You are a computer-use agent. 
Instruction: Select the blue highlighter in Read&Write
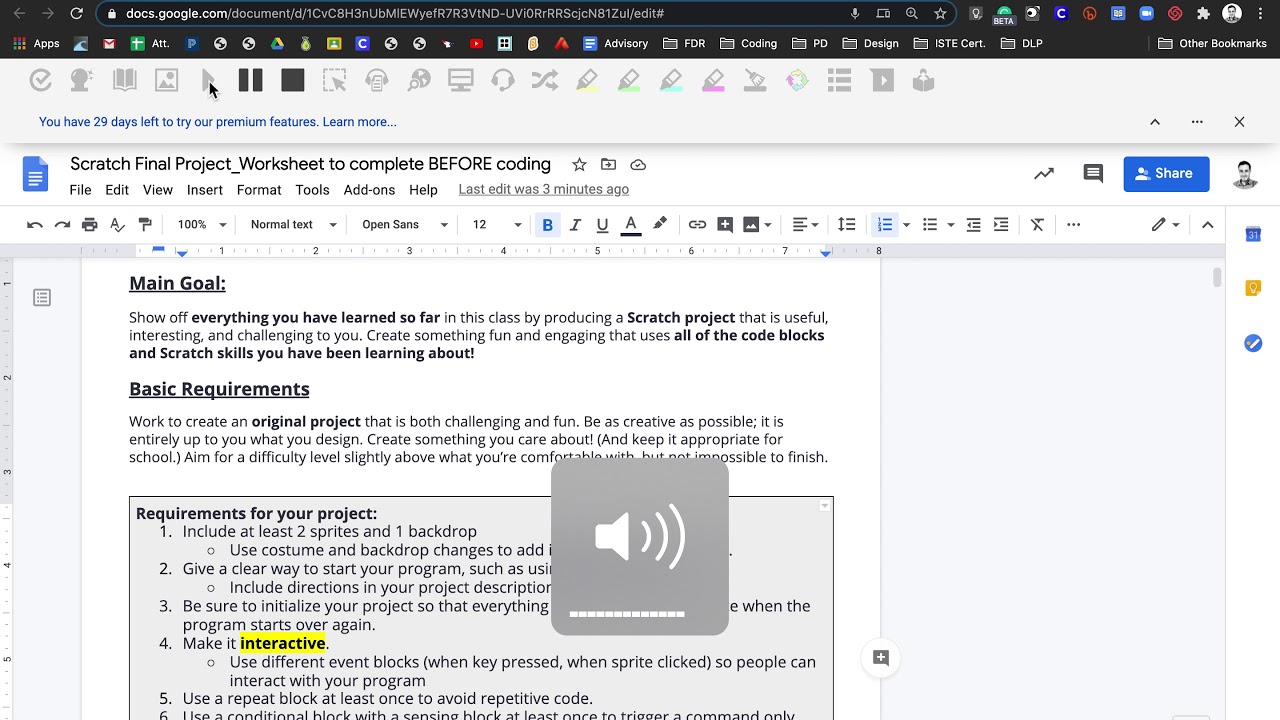[671, 81]
